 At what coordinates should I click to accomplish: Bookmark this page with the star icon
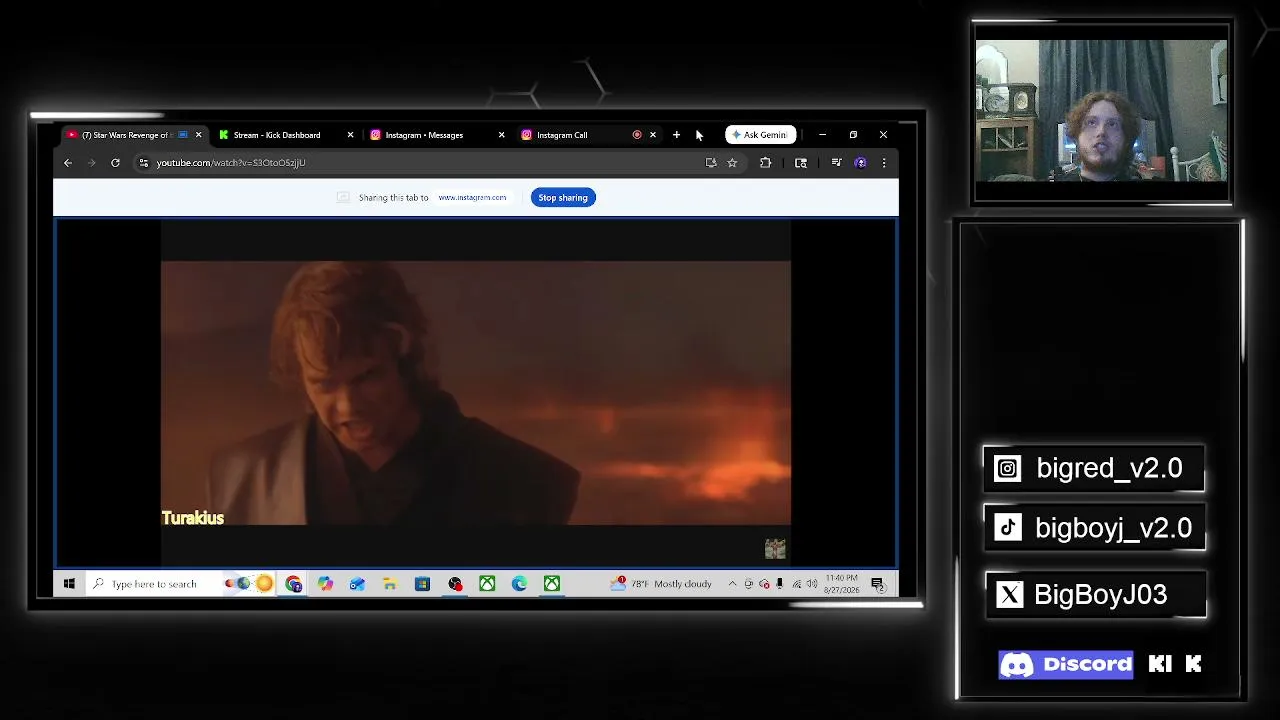732,163
